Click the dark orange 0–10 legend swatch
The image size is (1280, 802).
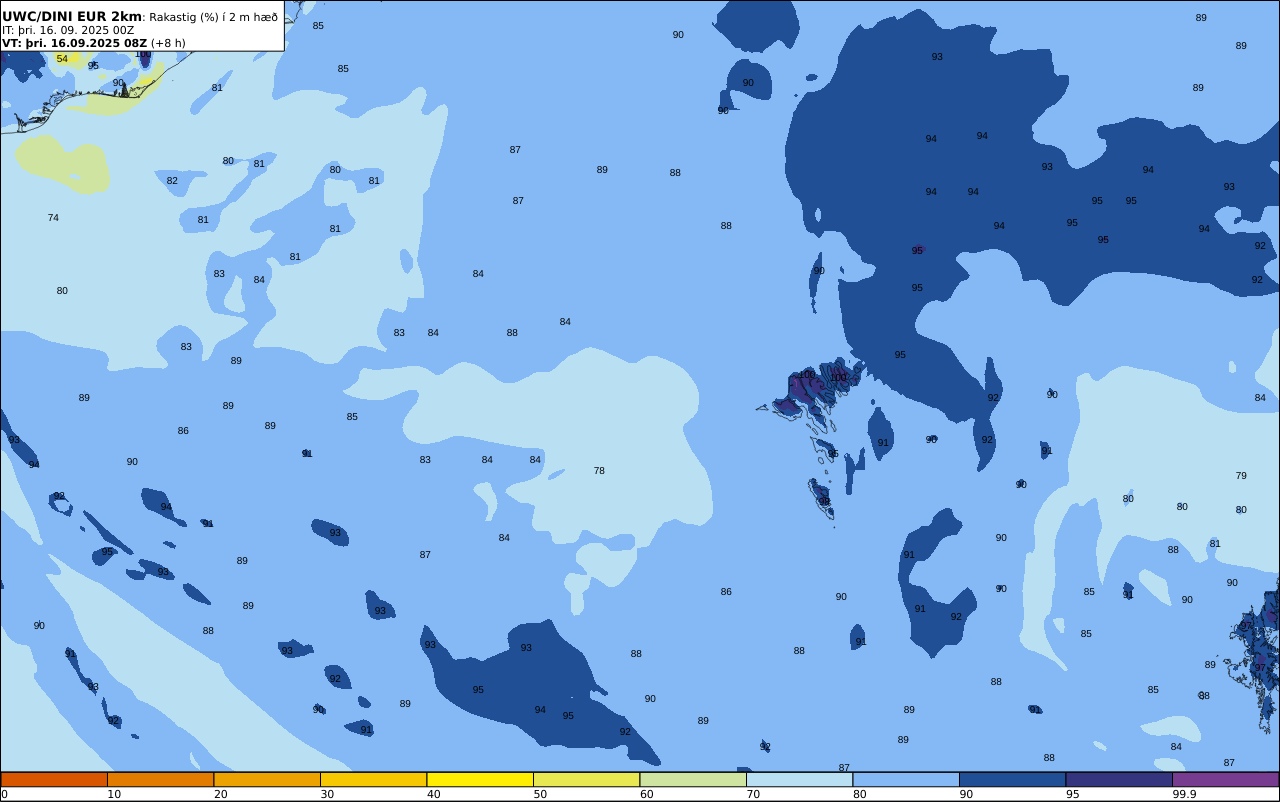54,779
